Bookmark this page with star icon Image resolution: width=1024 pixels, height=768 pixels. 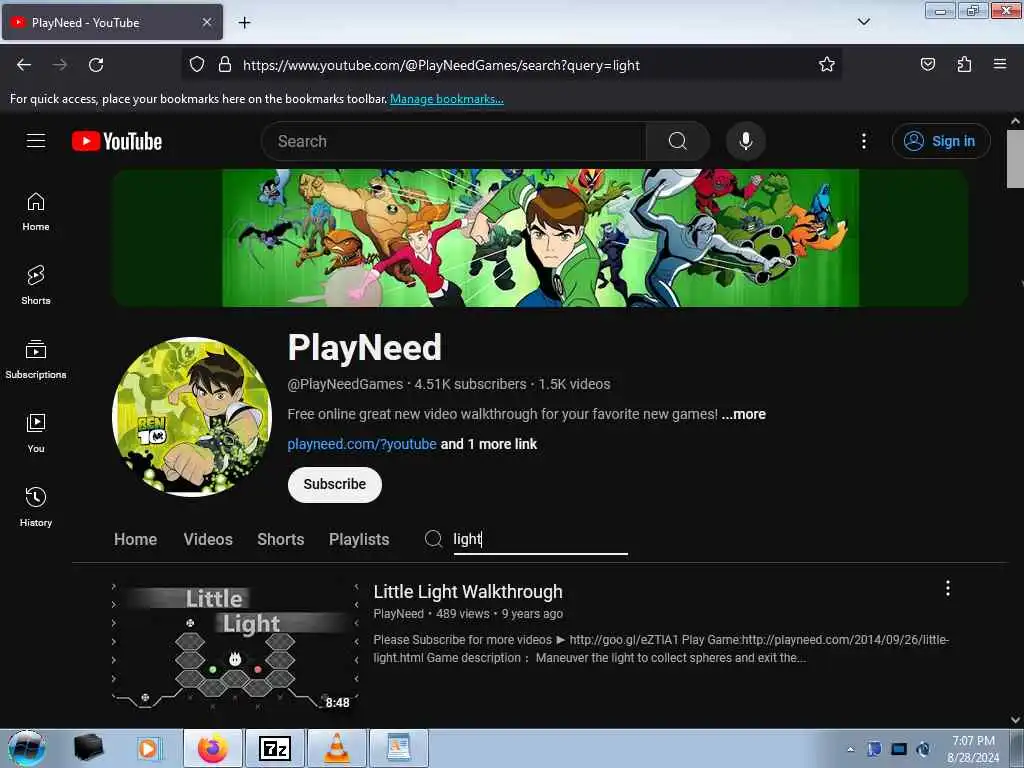pyautogui.click(x=827, y=65)
